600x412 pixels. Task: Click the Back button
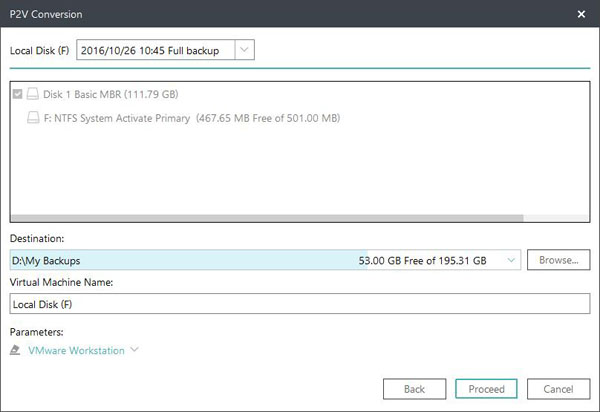[414, 389]
